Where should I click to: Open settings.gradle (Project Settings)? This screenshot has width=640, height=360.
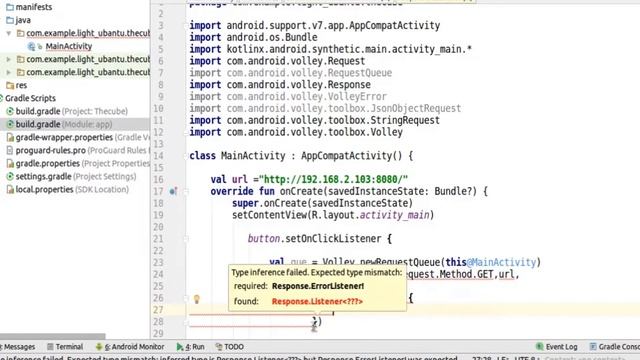tap(76, 177)
